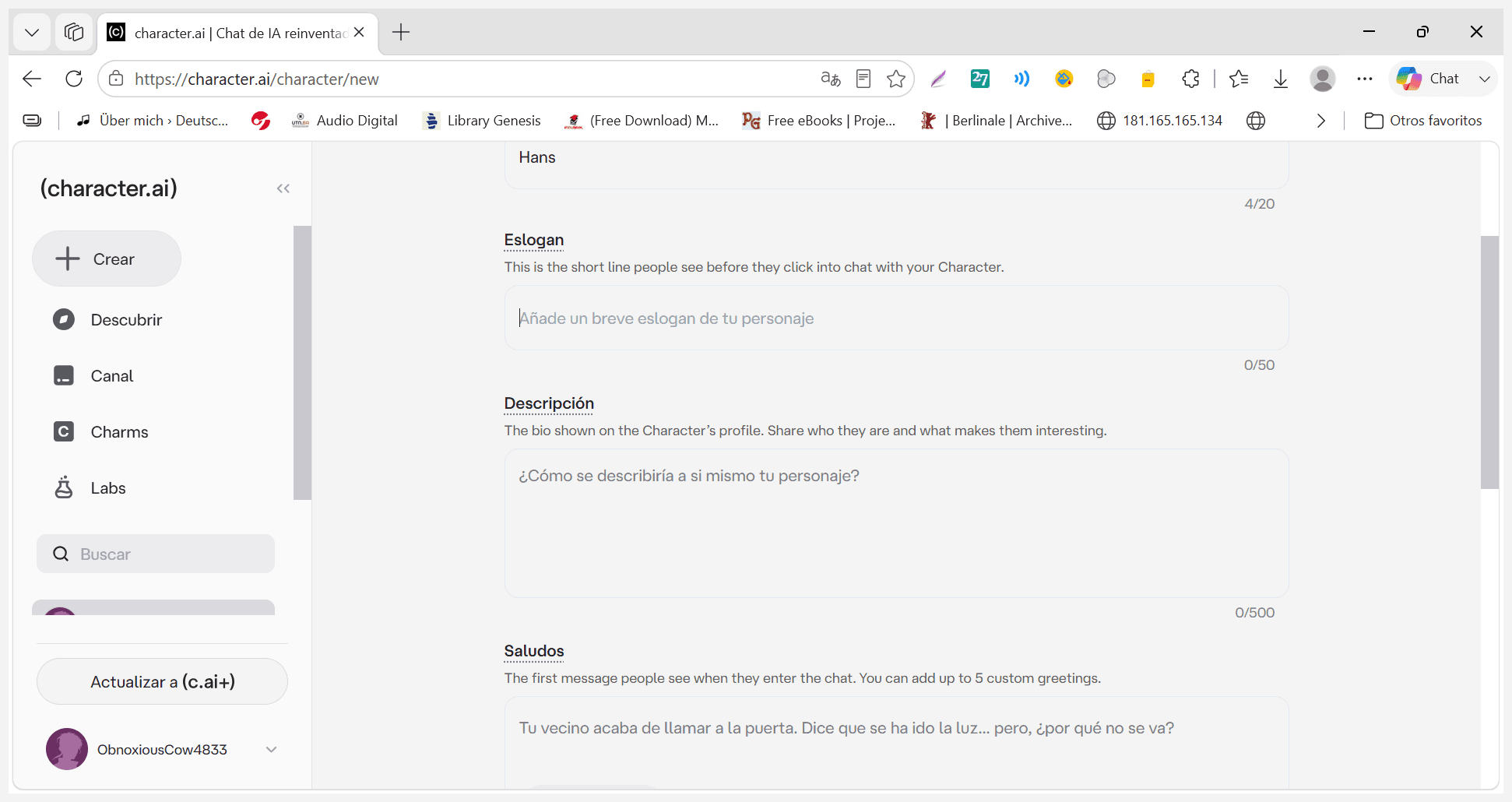Click the Saludos greeting text area
Screen dimensions: 1512x802
896,744
